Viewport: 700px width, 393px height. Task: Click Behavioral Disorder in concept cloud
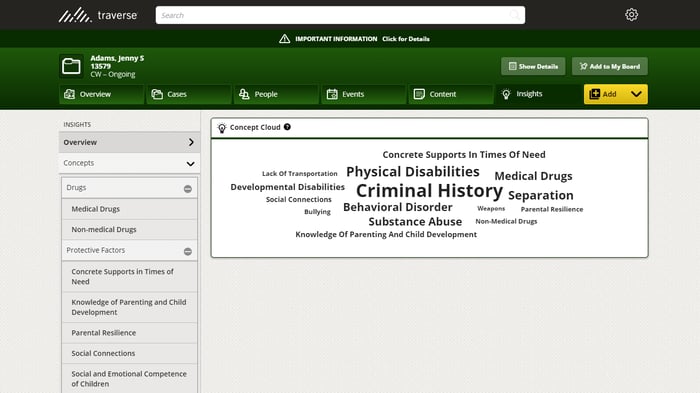pos(398,207)
